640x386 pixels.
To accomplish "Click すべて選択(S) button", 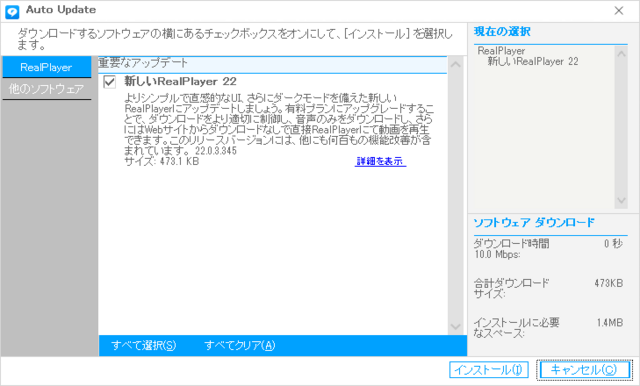I will click(x=144, y=346).
